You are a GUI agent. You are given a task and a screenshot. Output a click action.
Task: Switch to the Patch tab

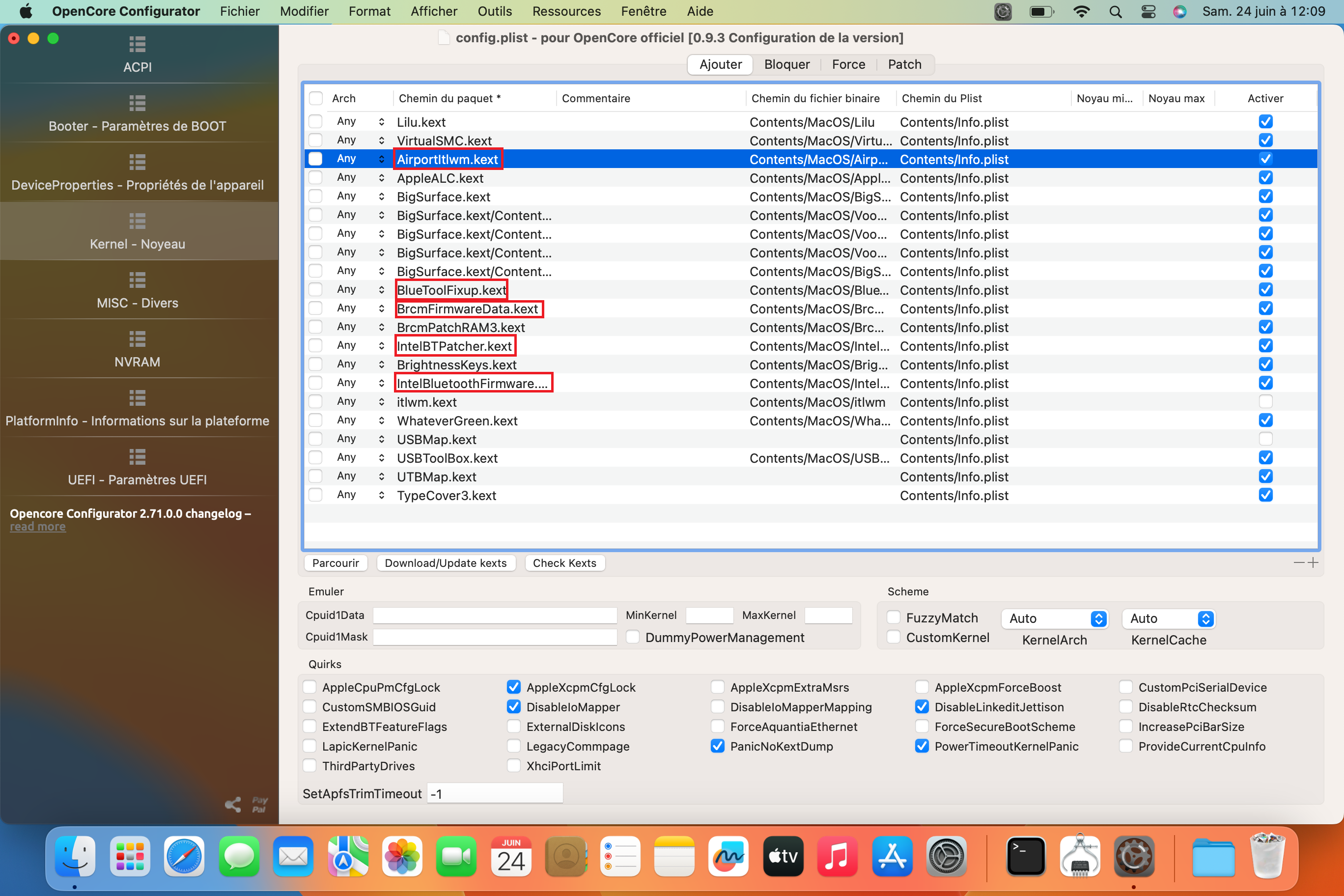904,64
